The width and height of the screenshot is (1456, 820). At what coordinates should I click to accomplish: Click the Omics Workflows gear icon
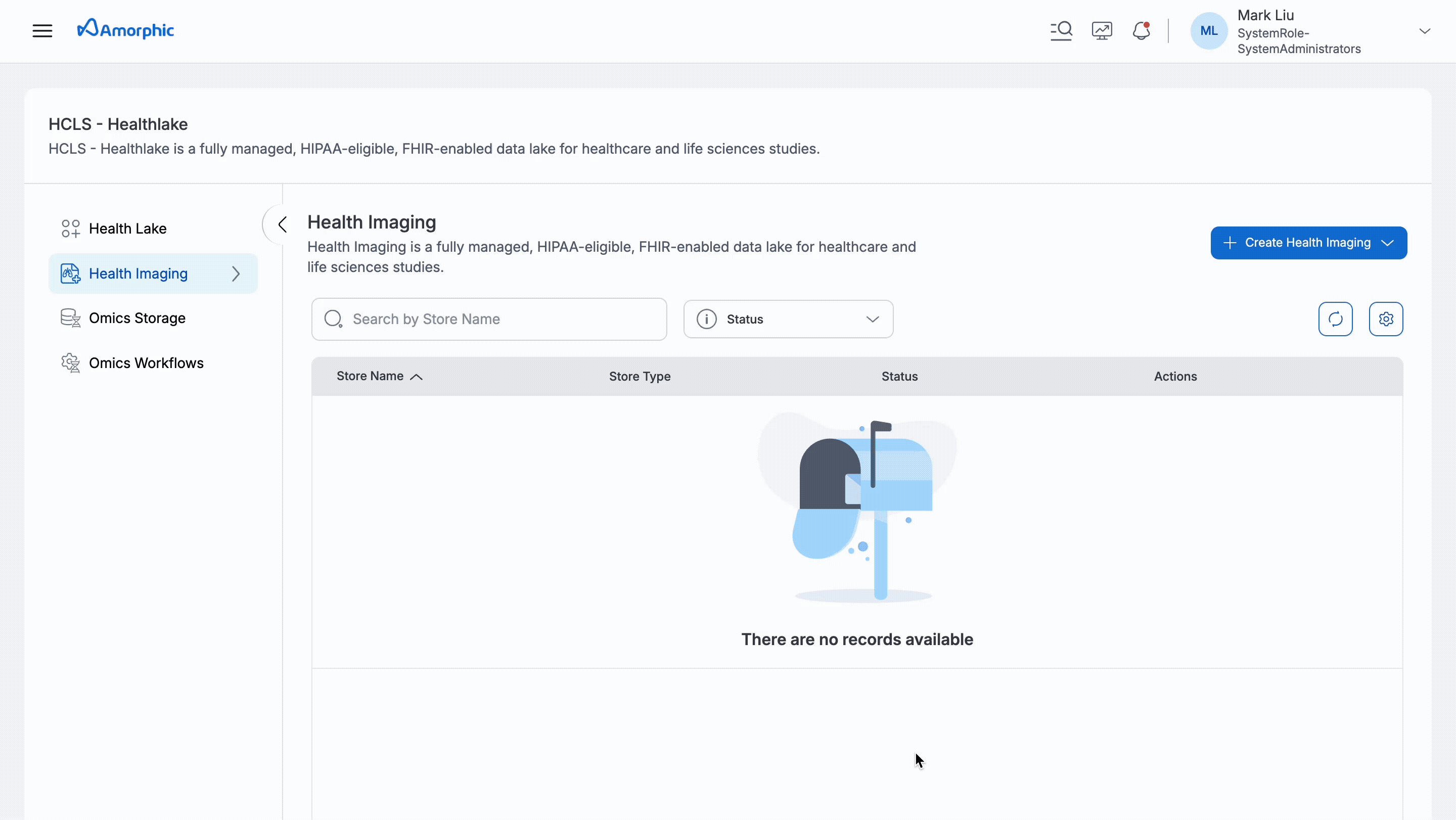71,363
